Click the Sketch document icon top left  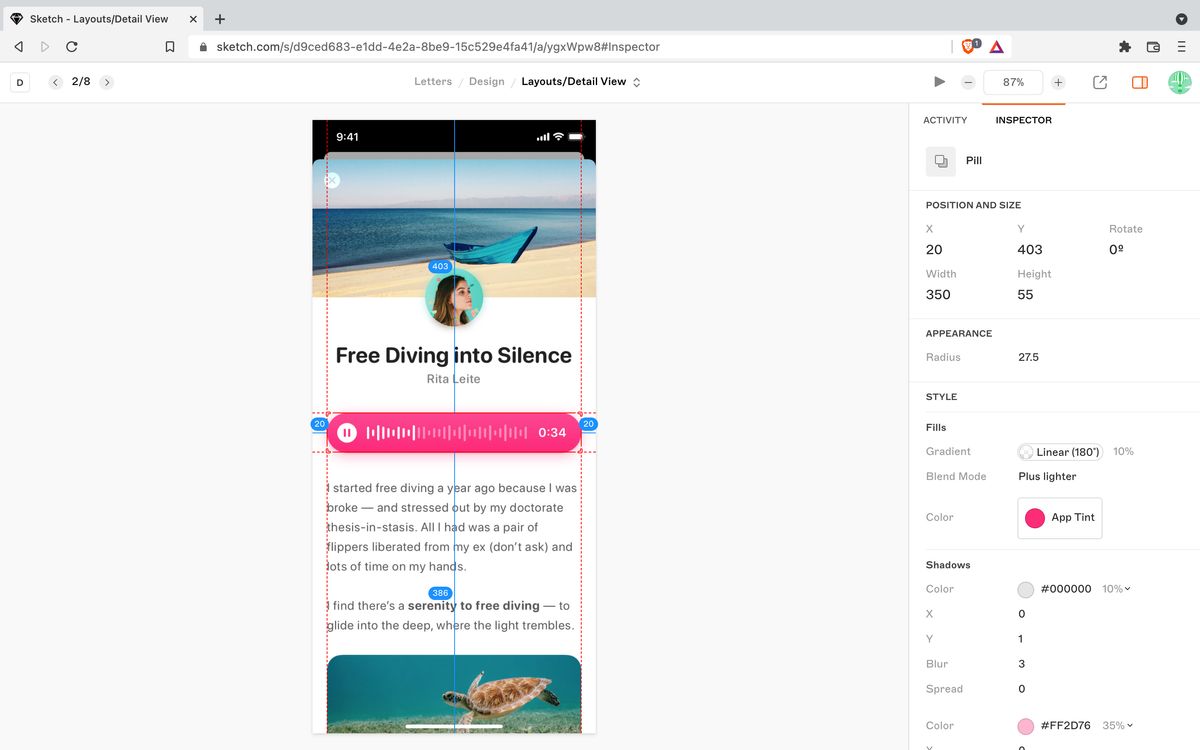[x=19, y=81]
